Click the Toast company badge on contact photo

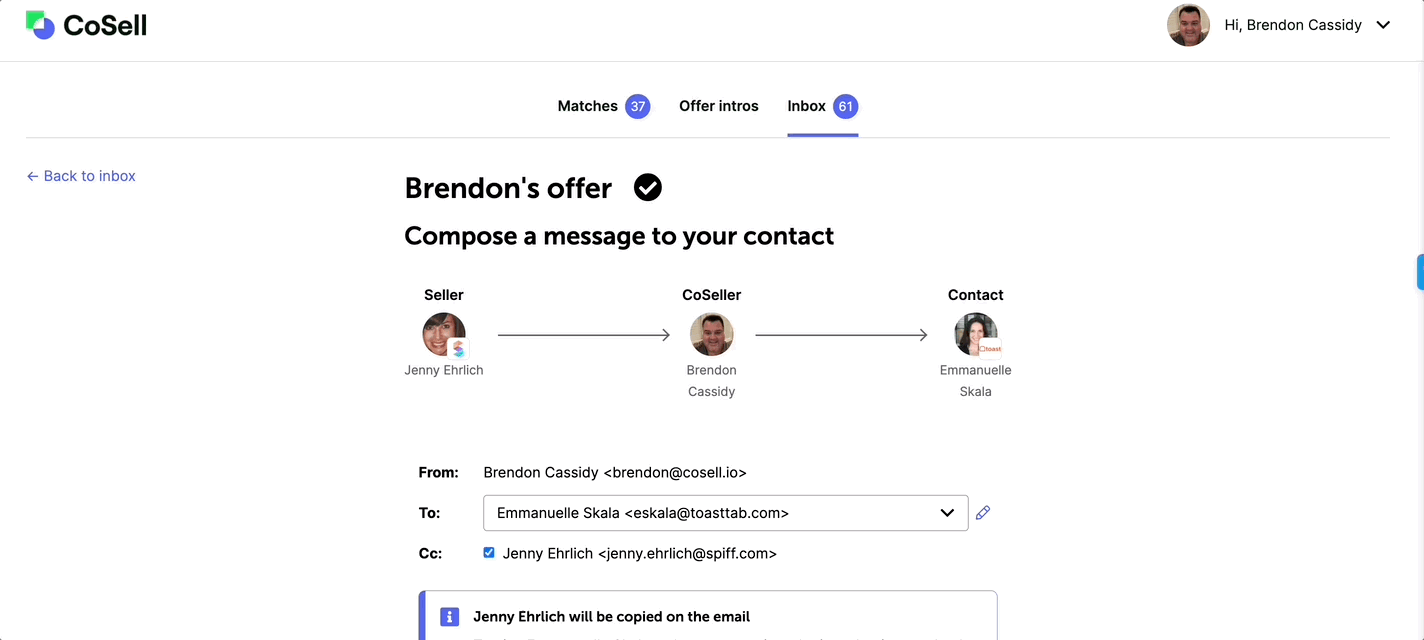pos(991,349)
